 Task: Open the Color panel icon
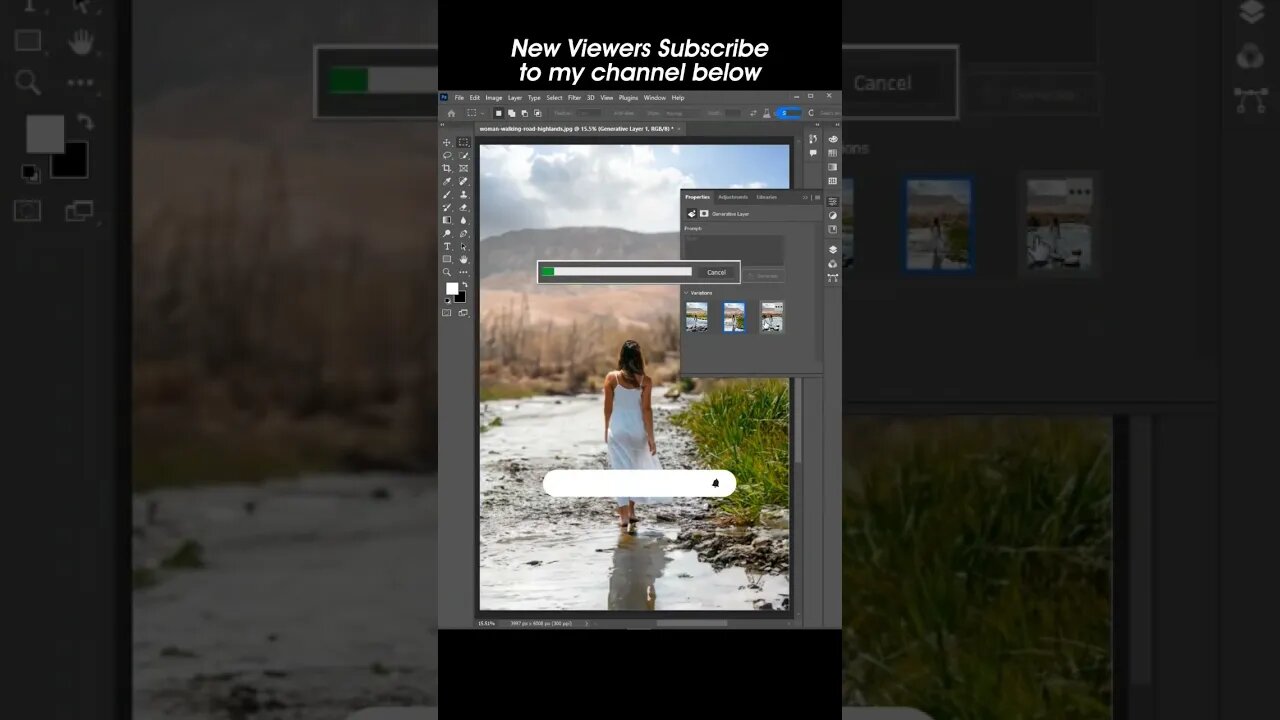(x=833, y=139)
